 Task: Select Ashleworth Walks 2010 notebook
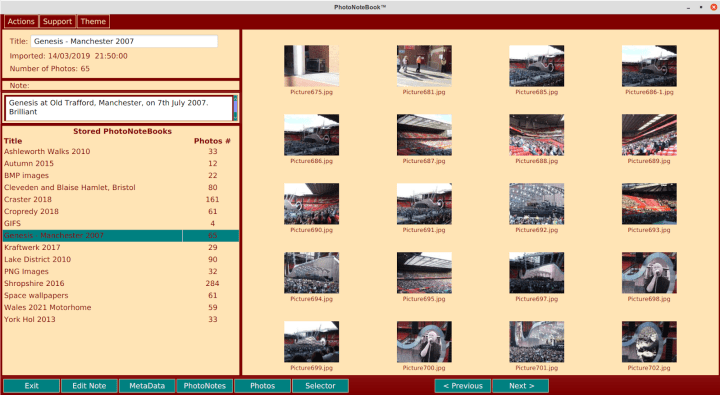(x=121, y=152)
